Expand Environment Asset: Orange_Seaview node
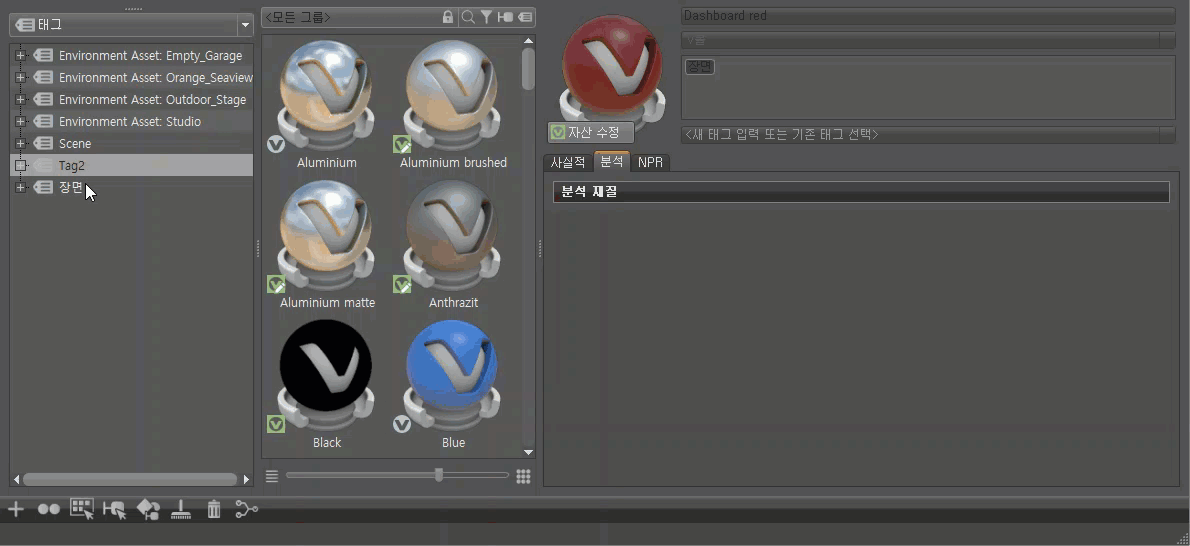1190x546 pixels. click(20, 77)
